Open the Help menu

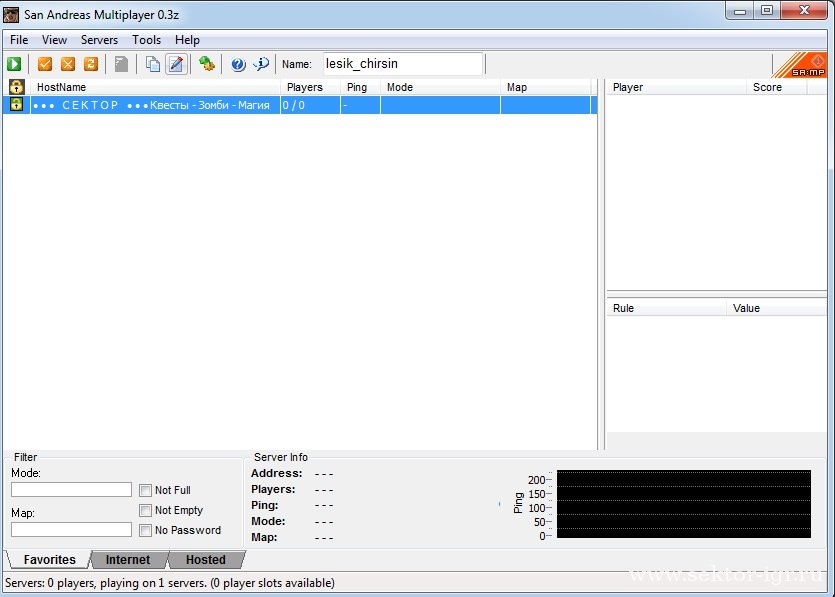pos(187,40)
